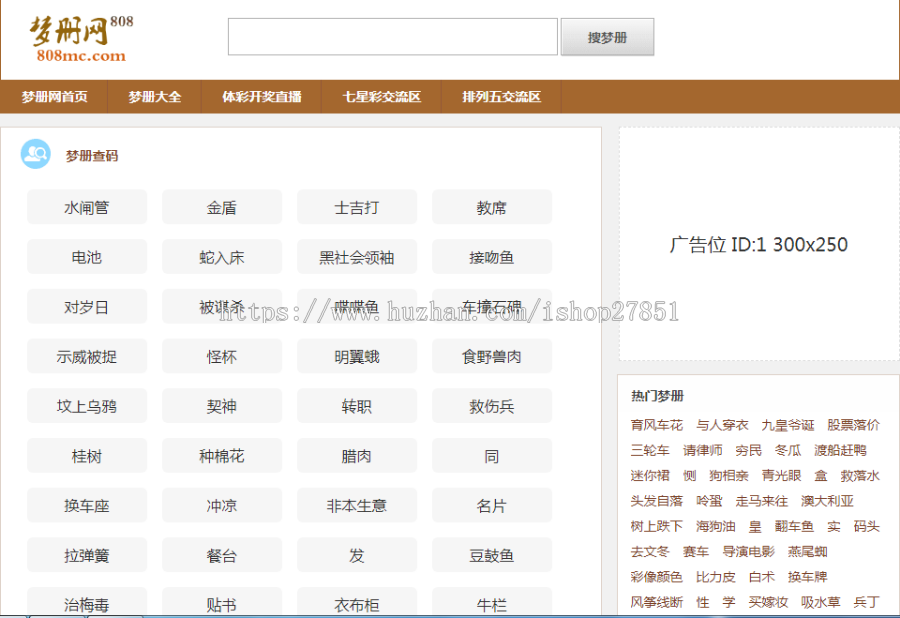Open the 梦册大全 menu item
Viewport: 900px width, 618px height.
[x=154, y=97]
